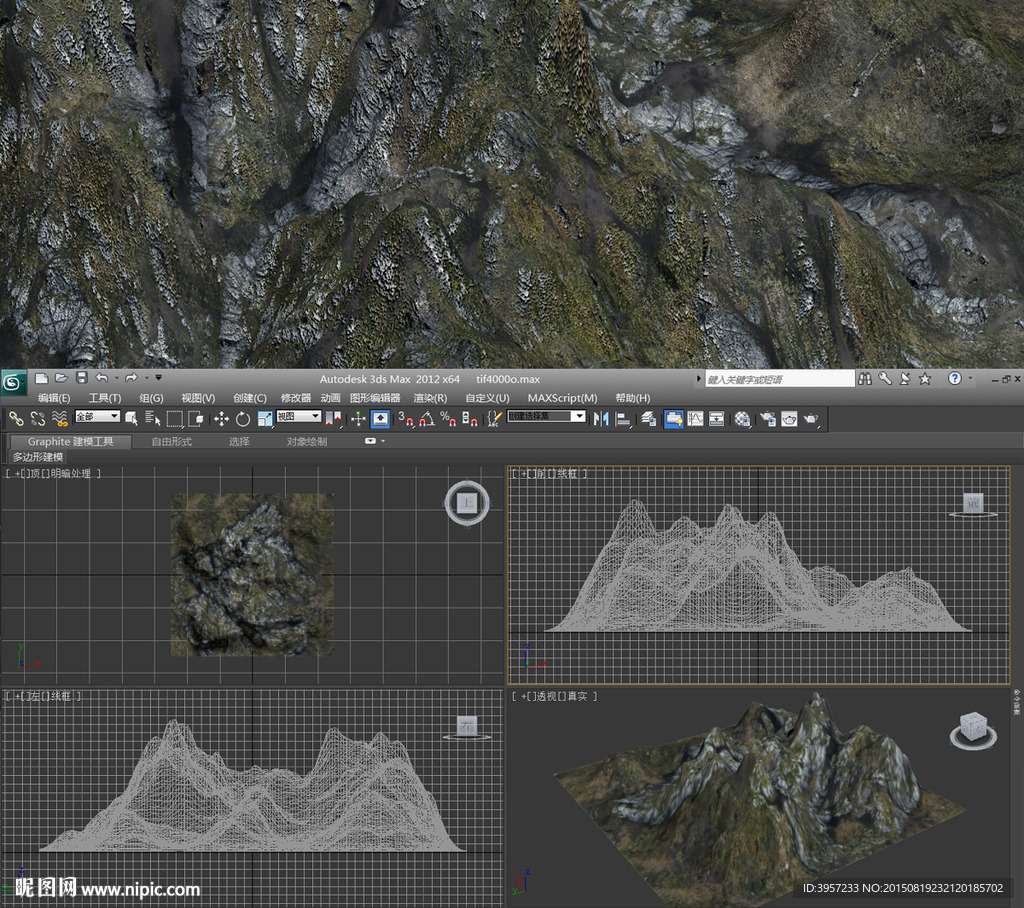Click the Select and Link chain icon
Screen dimensions: 1024x908
[x=16, y=419]
